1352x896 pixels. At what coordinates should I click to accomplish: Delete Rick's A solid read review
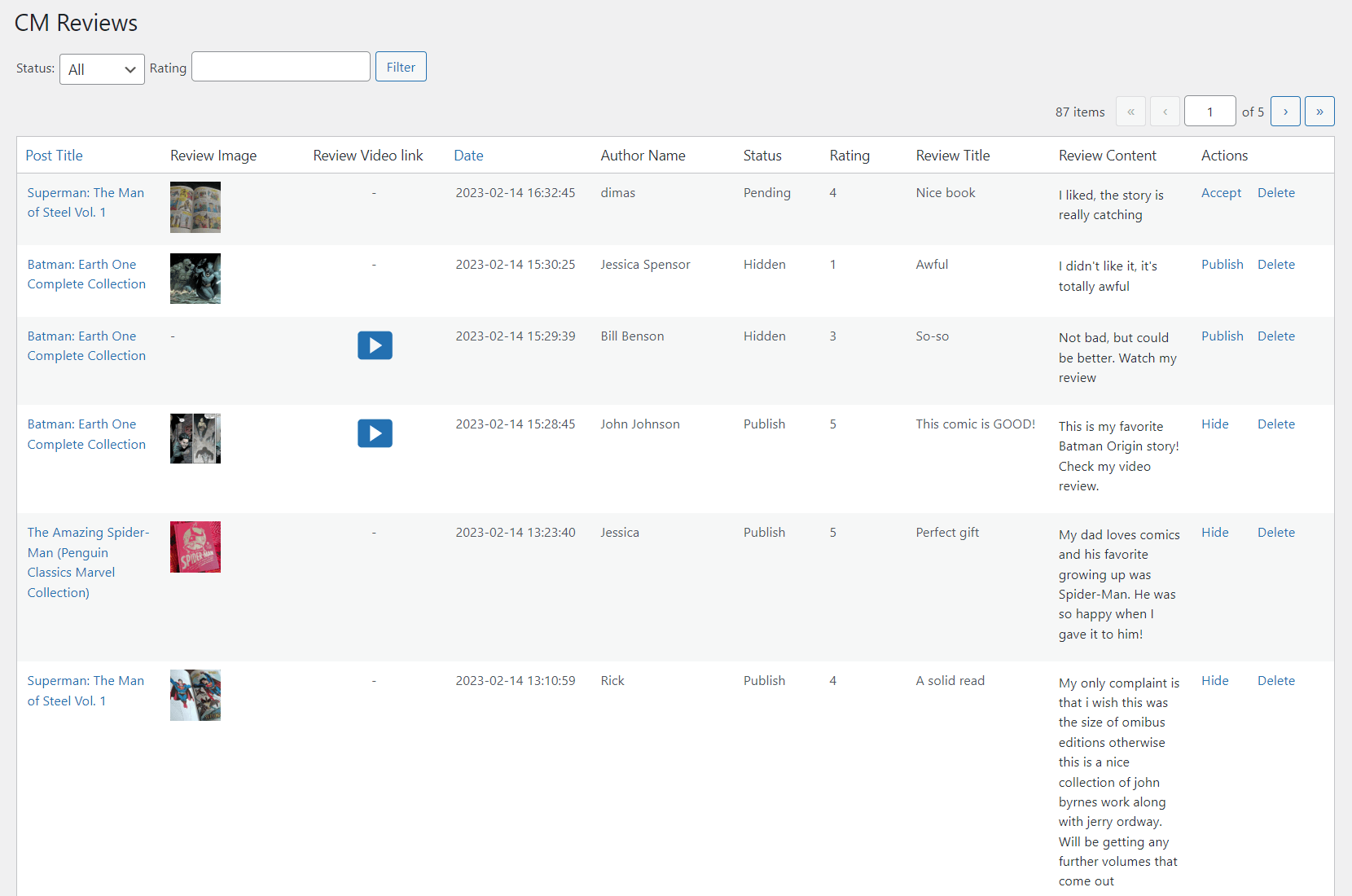tap(1275, 681)
